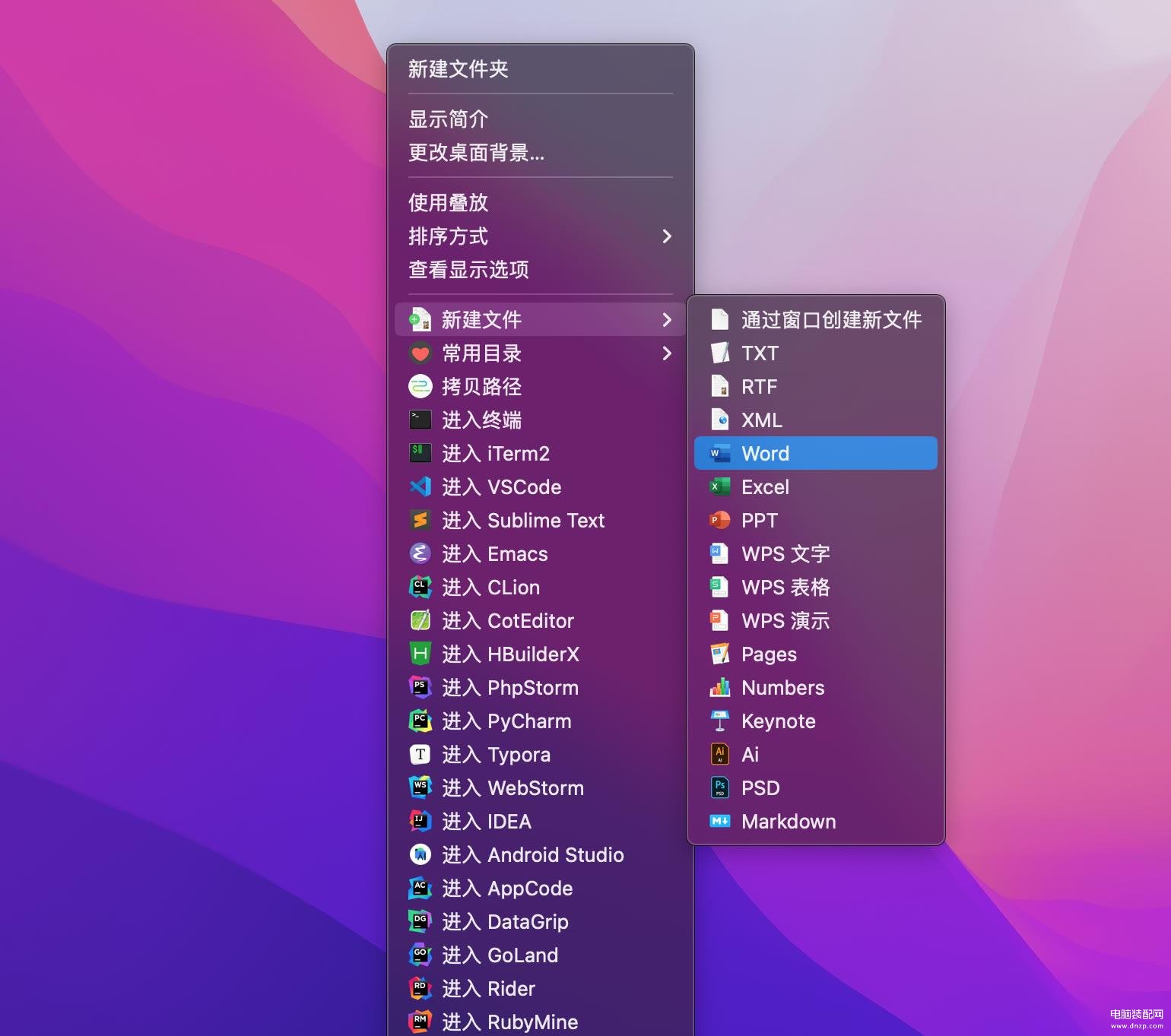Click the Rider icon
Screen dimensions: 1171x1036
[x=420, y=988]
